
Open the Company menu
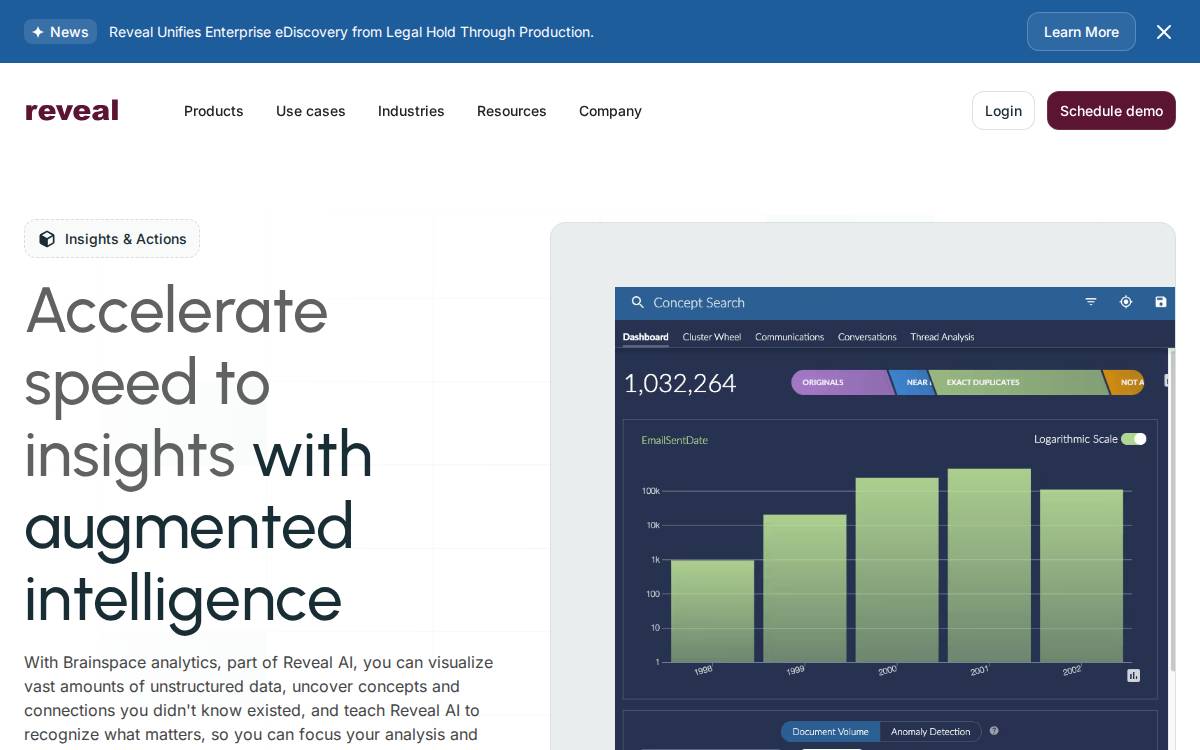pyautogui.click(x=610, y=111)
